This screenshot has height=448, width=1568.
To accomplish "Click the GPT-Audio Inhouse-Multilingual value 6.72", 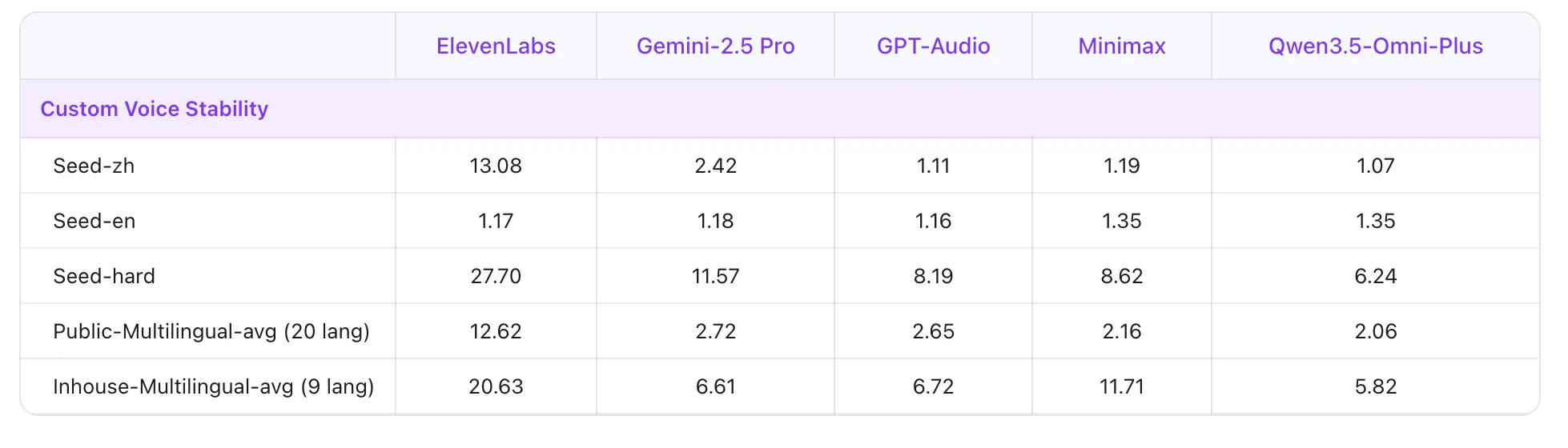I will pyautogui.click(x=933, y=386).
